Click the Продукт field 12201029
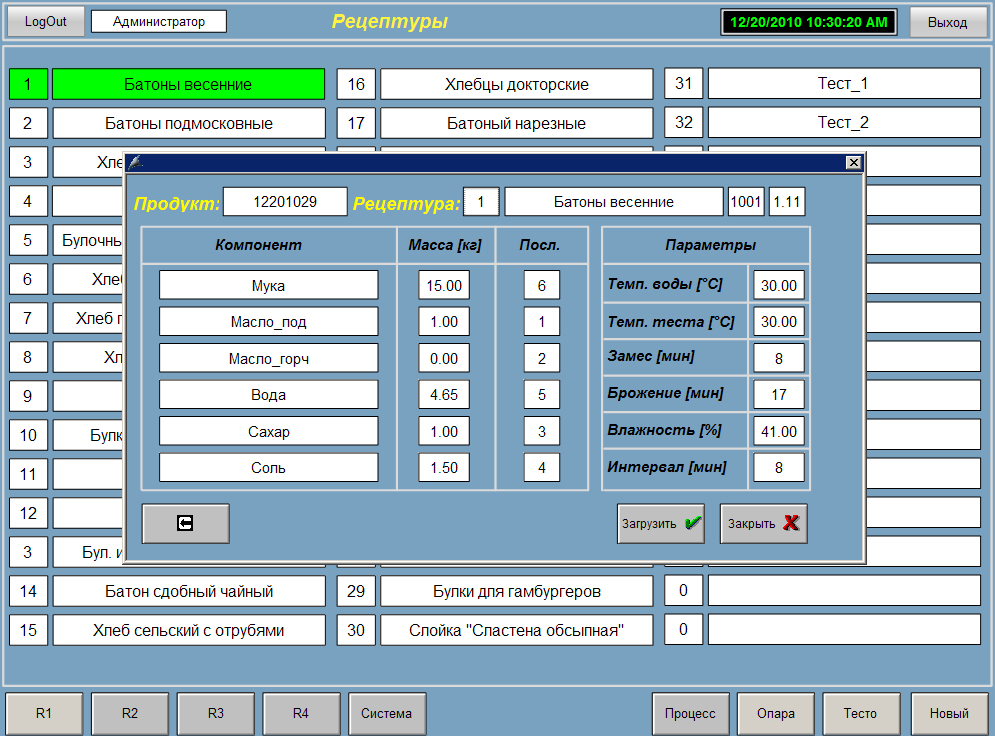 pos(285,202)
